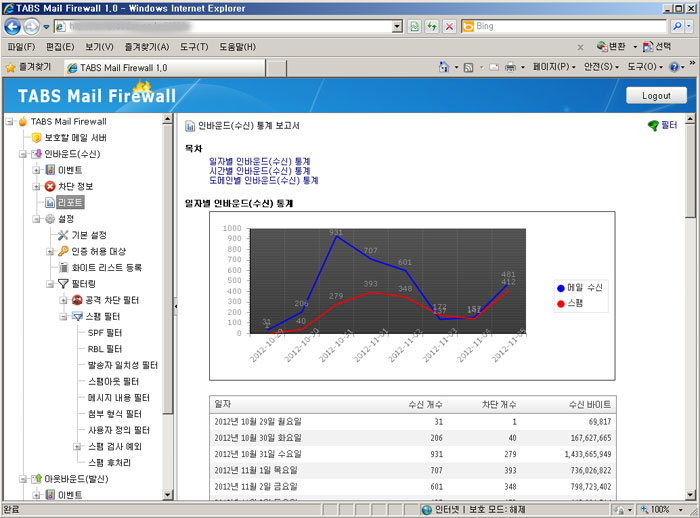Click the shield icon for 보호할 메일 서버
The image size is (700, 518).
coord(37,138)
